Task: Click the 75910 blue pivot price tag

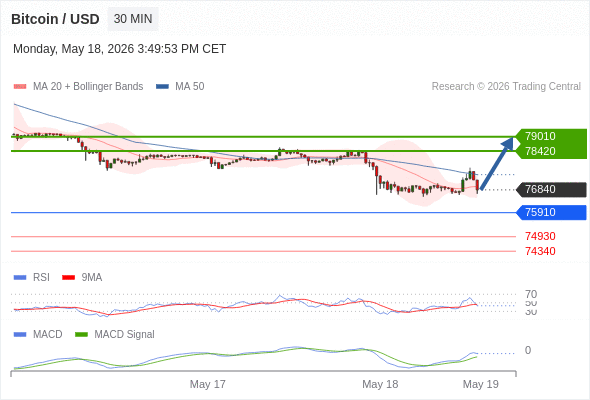Action: click(551, 212)
